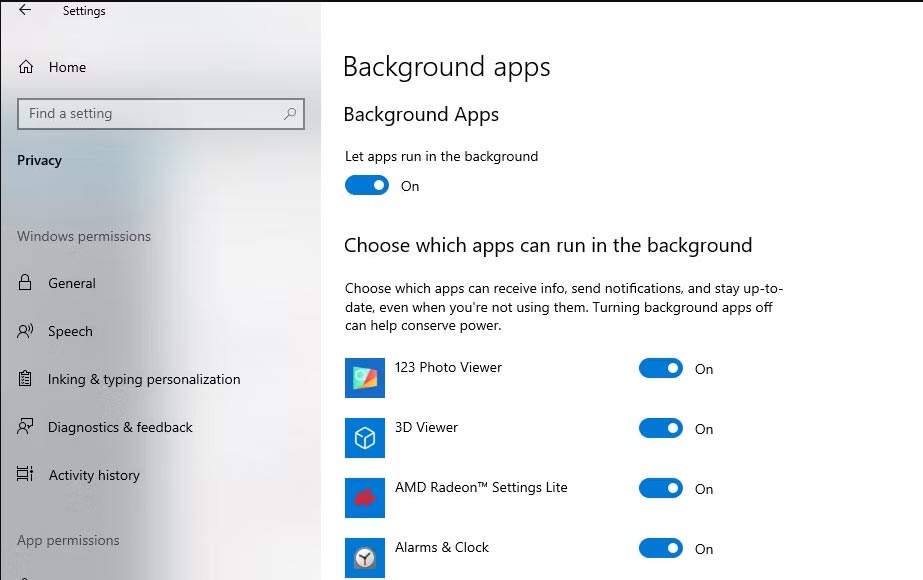The width and height of the screenshot is (923, 580).
Task: Click the Speech icon in sidebar
Action: [26, 331]
